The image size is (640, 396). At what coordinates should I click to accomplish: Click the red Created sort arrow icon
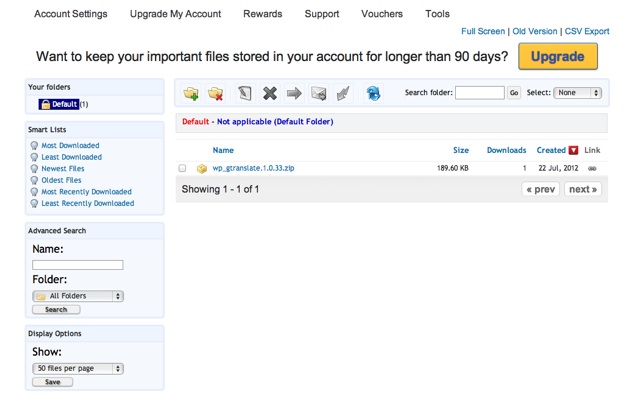point(573,150)
